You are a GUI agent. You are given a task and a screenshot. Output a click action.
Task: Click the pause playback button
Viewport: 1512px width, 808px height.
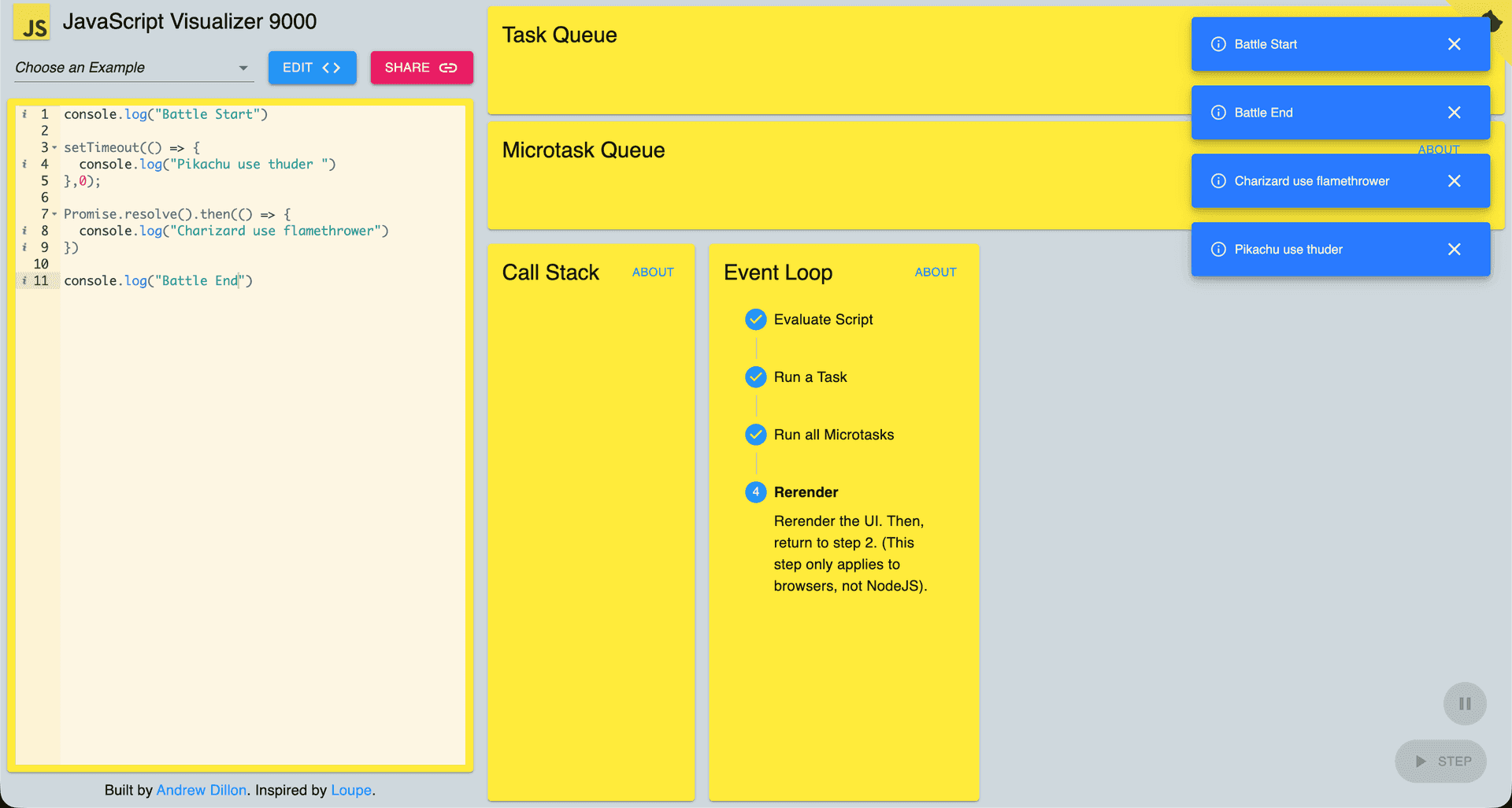[x=1465, y=703]
